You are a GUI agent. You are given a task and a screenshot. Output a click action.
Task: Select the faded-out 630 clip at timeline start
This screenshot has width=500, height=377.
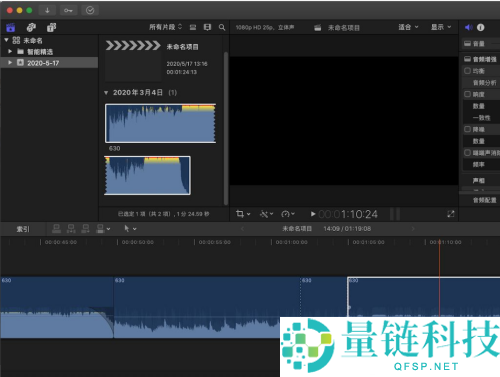click(x=57, y=307)
